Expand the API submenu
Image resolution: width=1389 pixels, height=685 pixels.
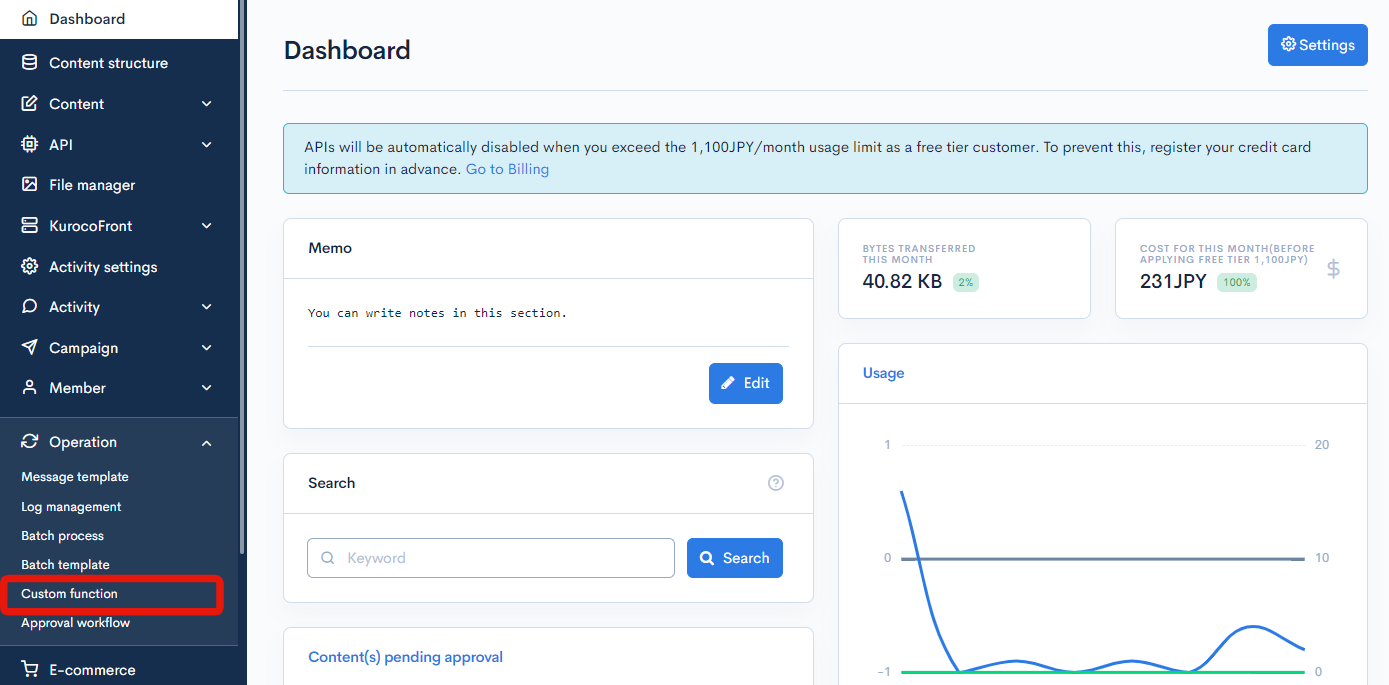[207, 144]
